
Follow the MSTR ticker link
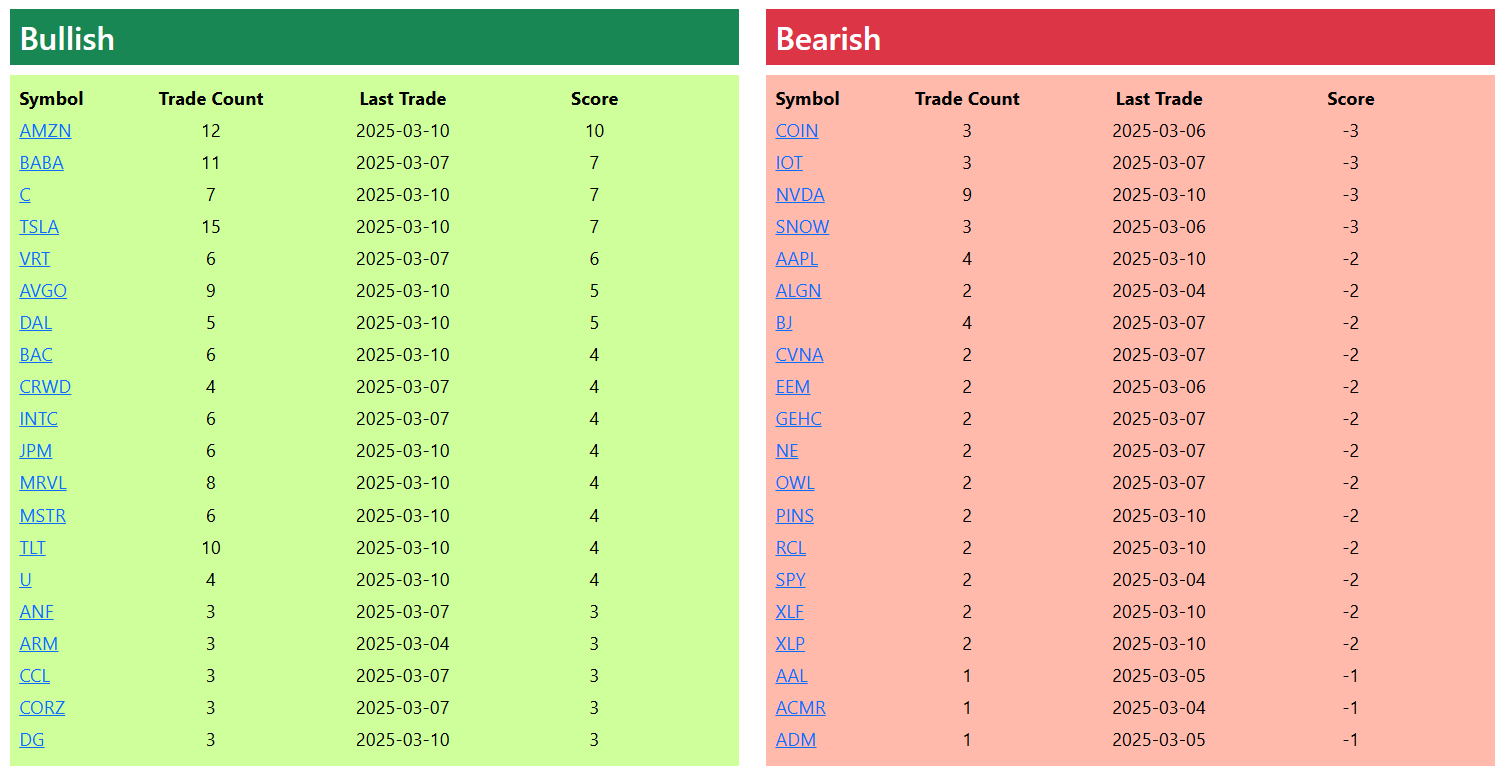pos(43,516)
